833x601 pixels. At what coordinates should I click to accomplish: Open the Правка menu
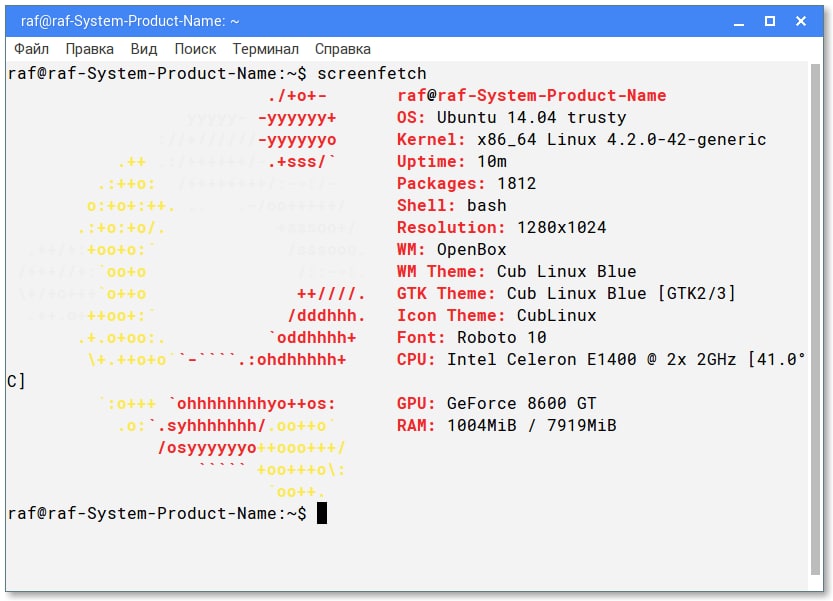[x=89, y=49]
